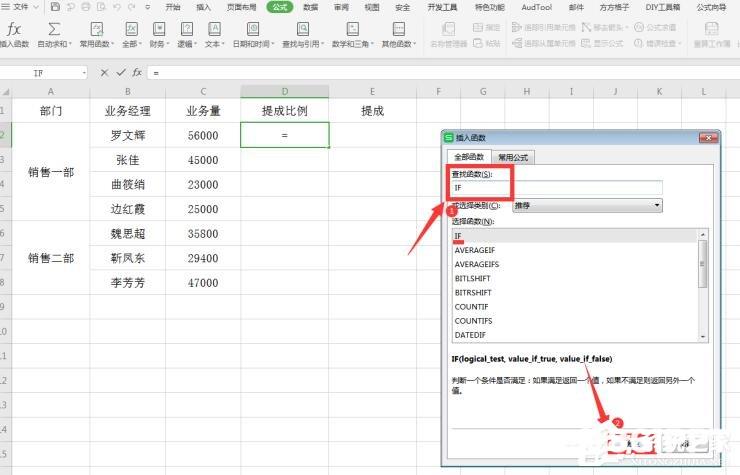Click the formula bar input area
Image resolution: width=740 pixels, height=475 pixels.
[444, 73]
